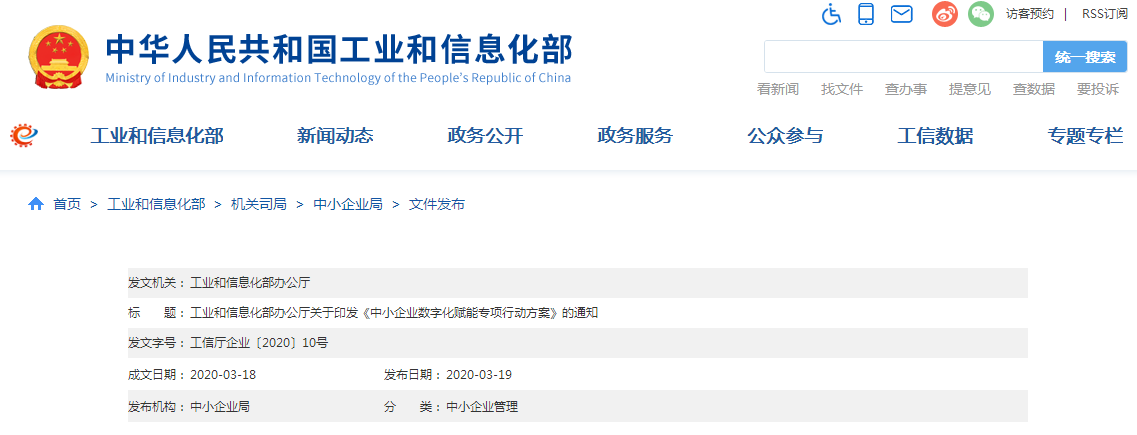
Task: Open the WeChat icon
Action: (x=981, y=14)
